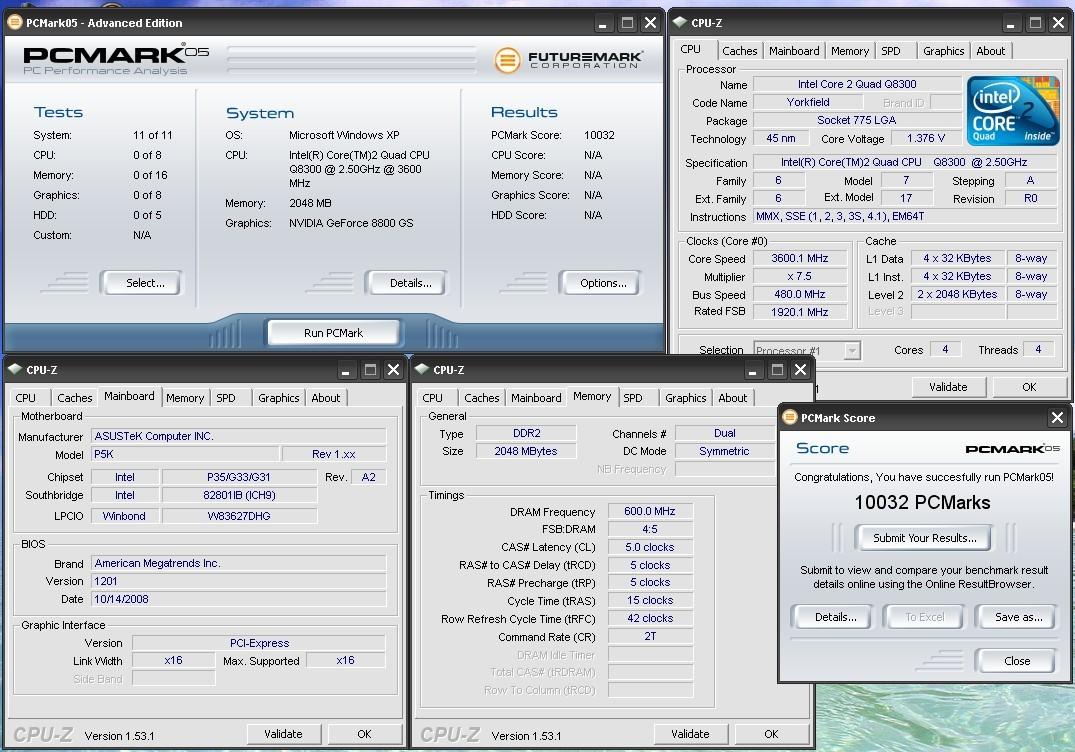Open Memory tab in Mainboard CPU-Z window
This screenshot has width=1075, height=752.
[185, 398]
